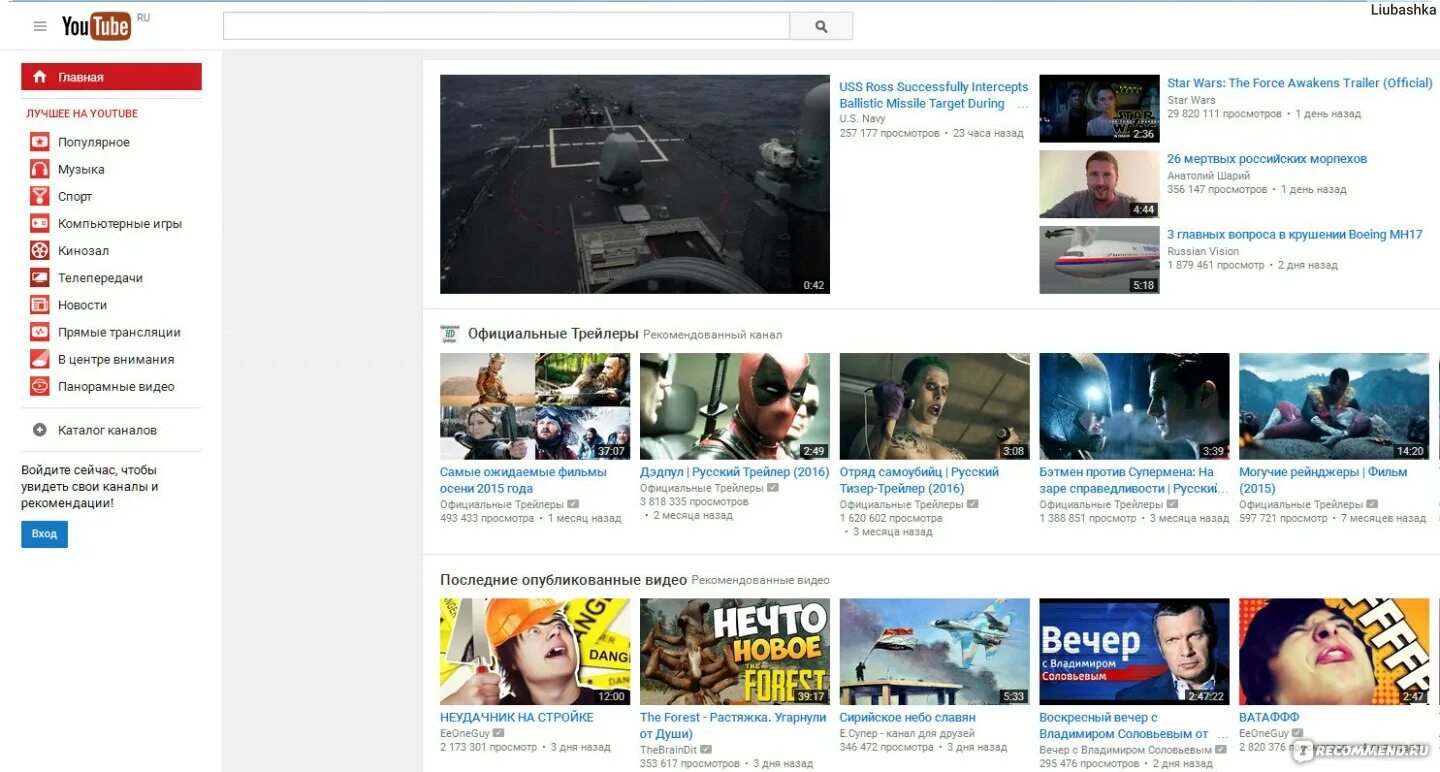The image size is (1440, 772).
Task: Open 3 главных вопроса в крушении Boeing title
Action: click(1295, 235)
